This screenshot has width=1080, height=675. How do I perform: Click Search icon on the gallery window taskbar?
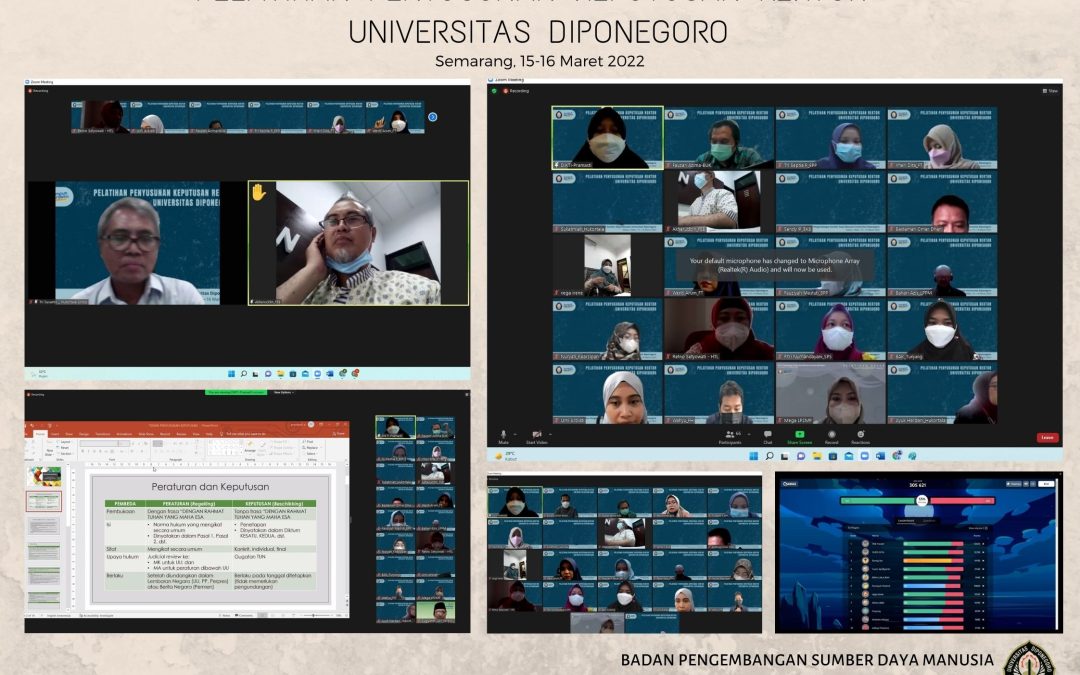point(770,456)
